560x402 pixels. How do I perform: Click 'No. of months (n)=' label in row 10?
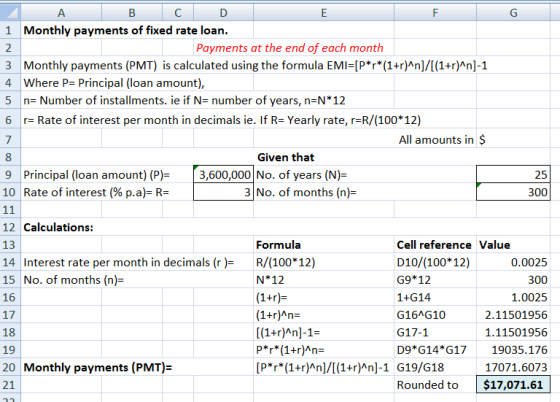click(x=306, y=192)
